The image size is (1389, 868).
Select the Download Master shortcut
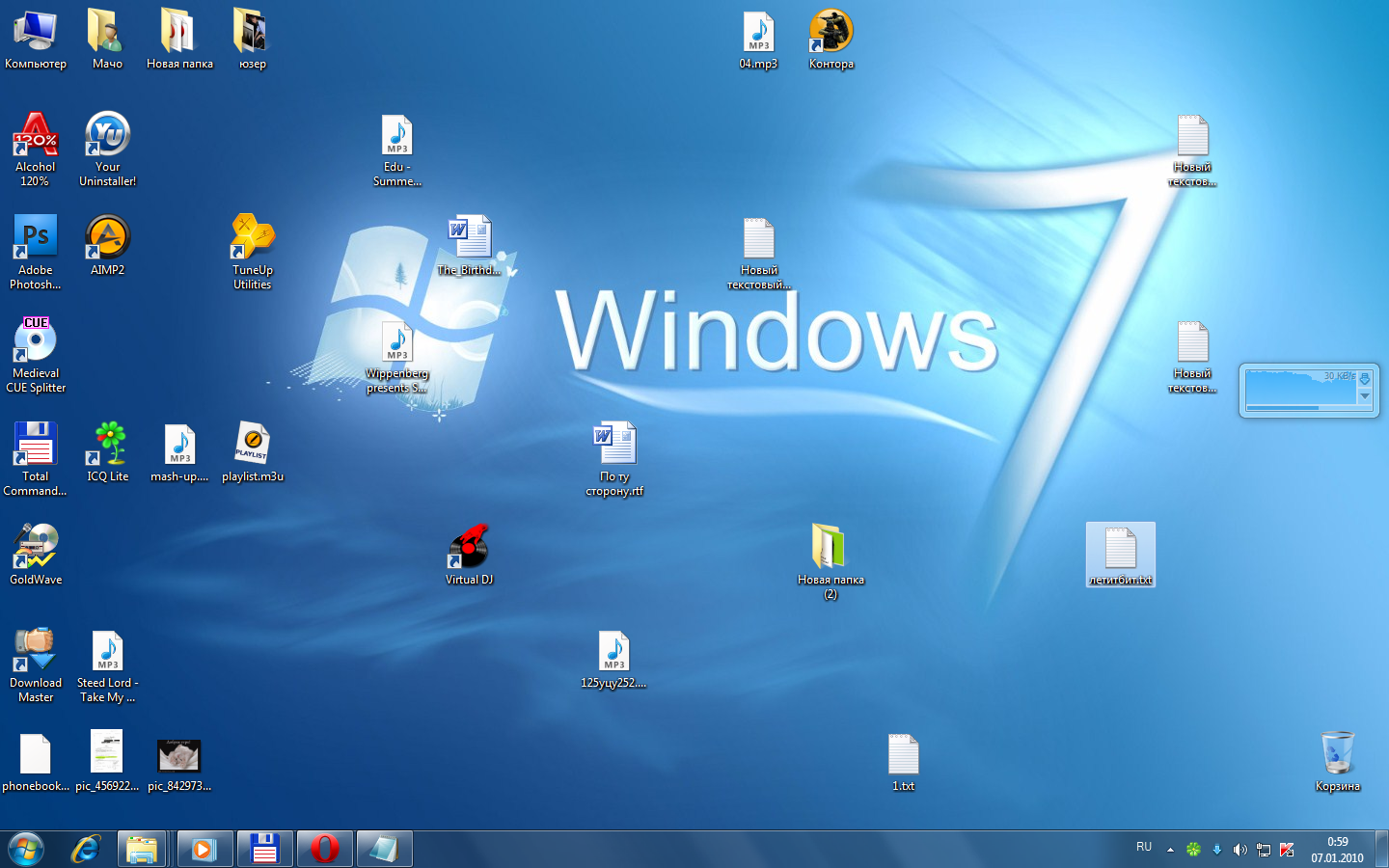pyautogui.click(x=36, y=665)
